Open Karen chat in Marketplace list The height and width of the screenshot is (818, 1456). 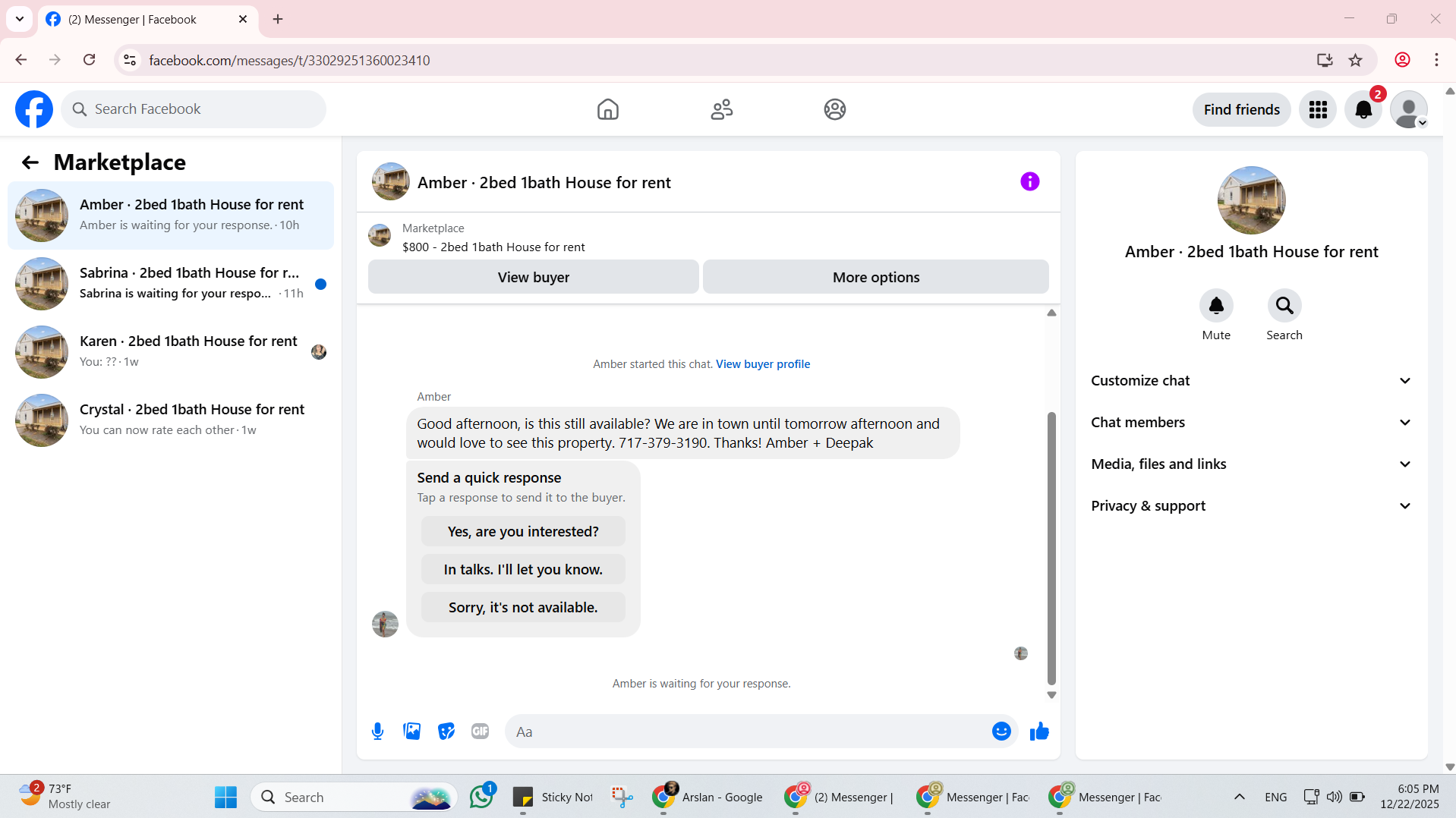tap(171, 352)
